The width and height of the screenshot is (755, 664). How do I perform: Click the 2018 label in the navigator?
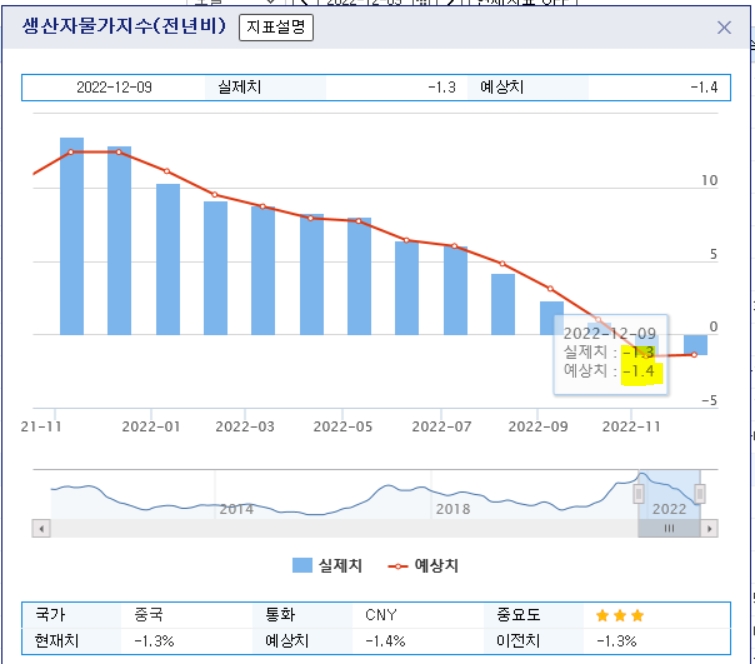click(453, 509)
